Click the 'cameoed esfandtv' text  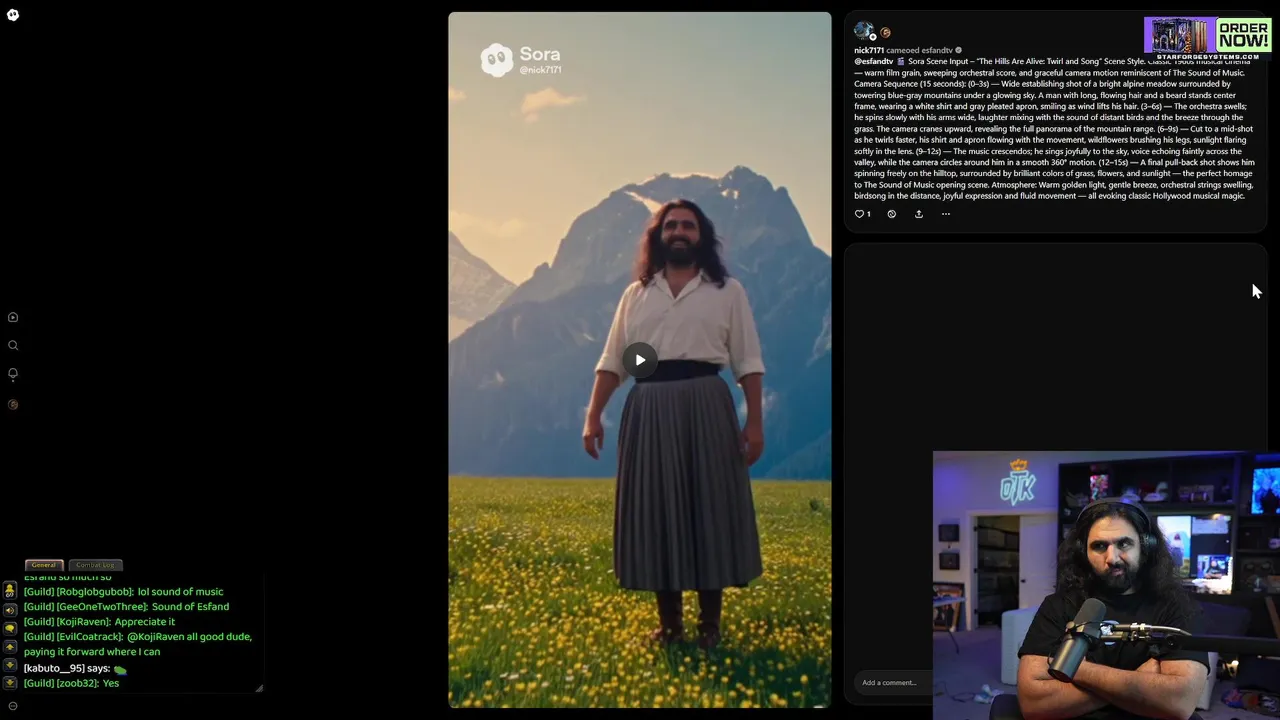(x=920, y=50)
